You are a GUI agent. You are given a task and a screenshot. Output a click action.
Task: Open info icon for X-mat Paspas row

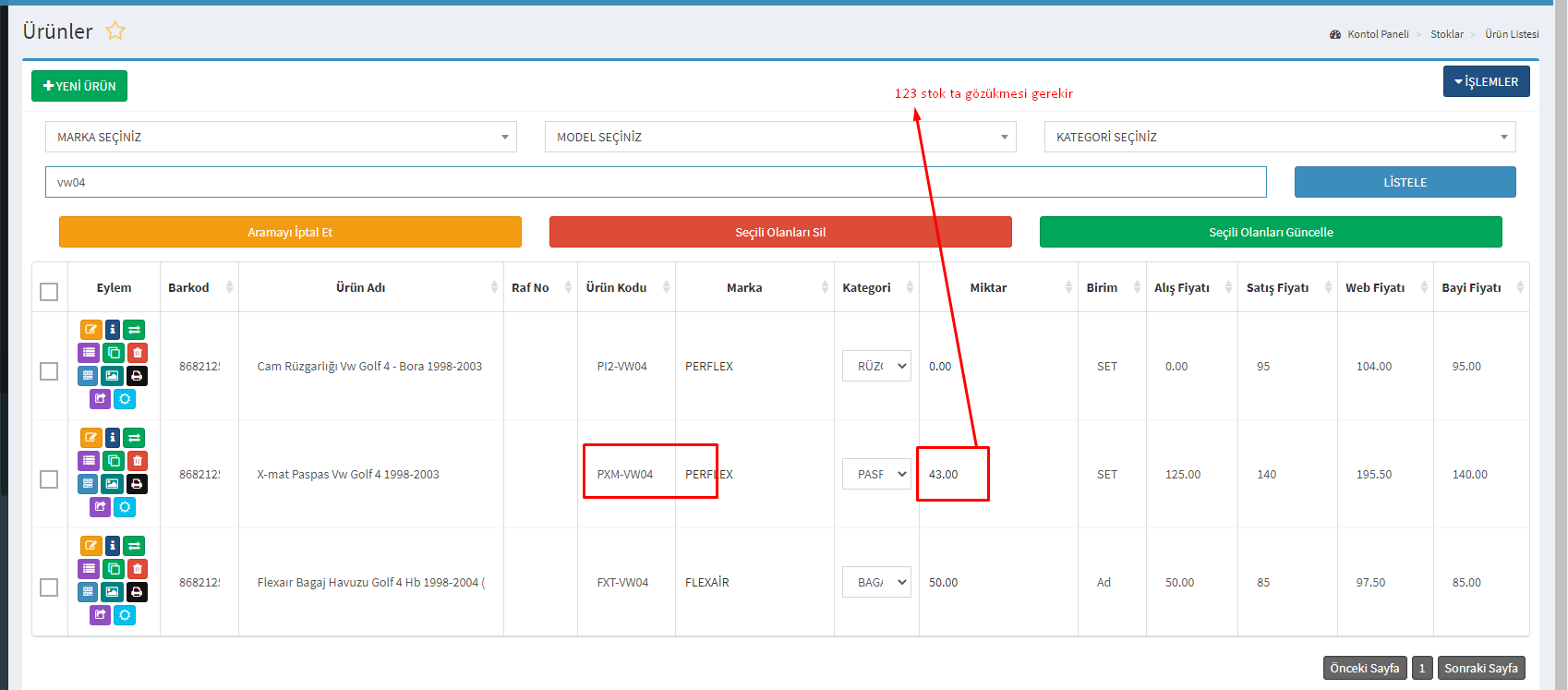point(113,438)
